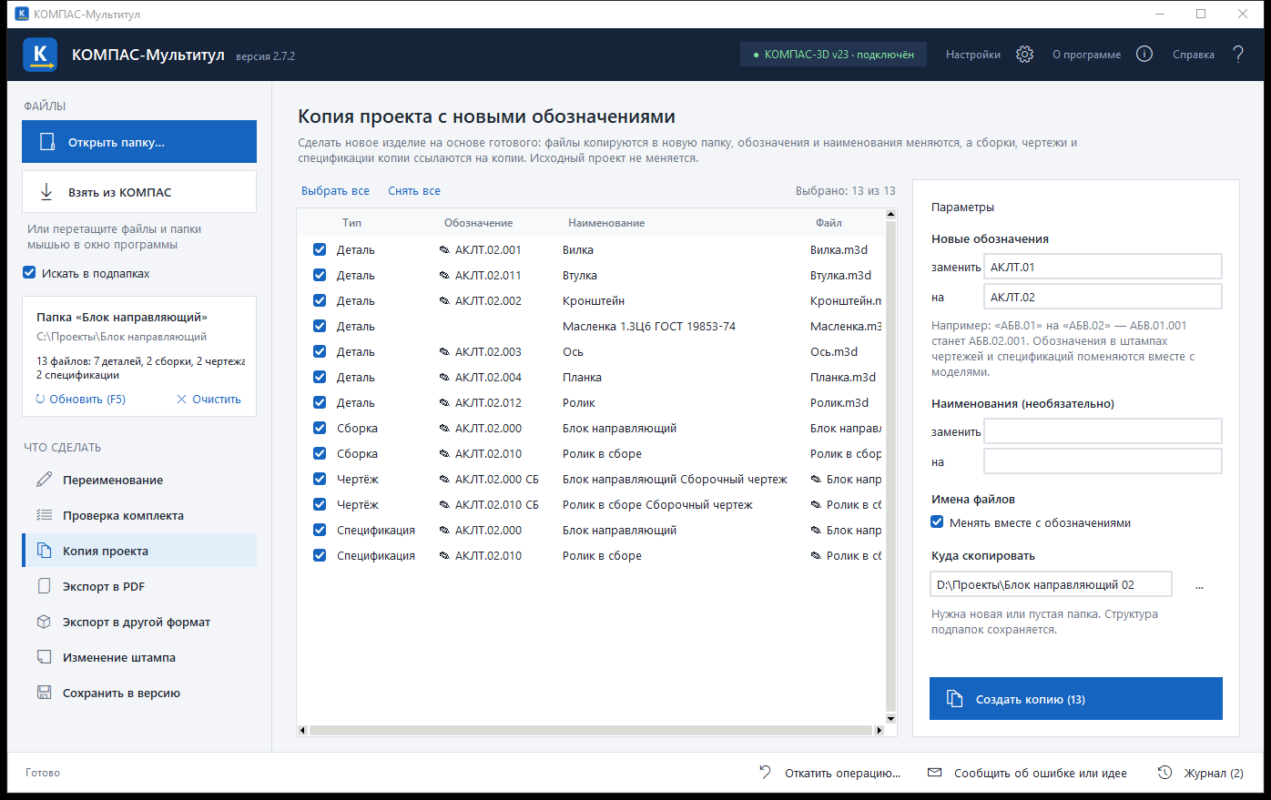This screenshot has height=800, width=1271.
Task: Toggle checkbox for specification АКЛТ.02.010
Action: pyautogui.click(x=319, y=555)
